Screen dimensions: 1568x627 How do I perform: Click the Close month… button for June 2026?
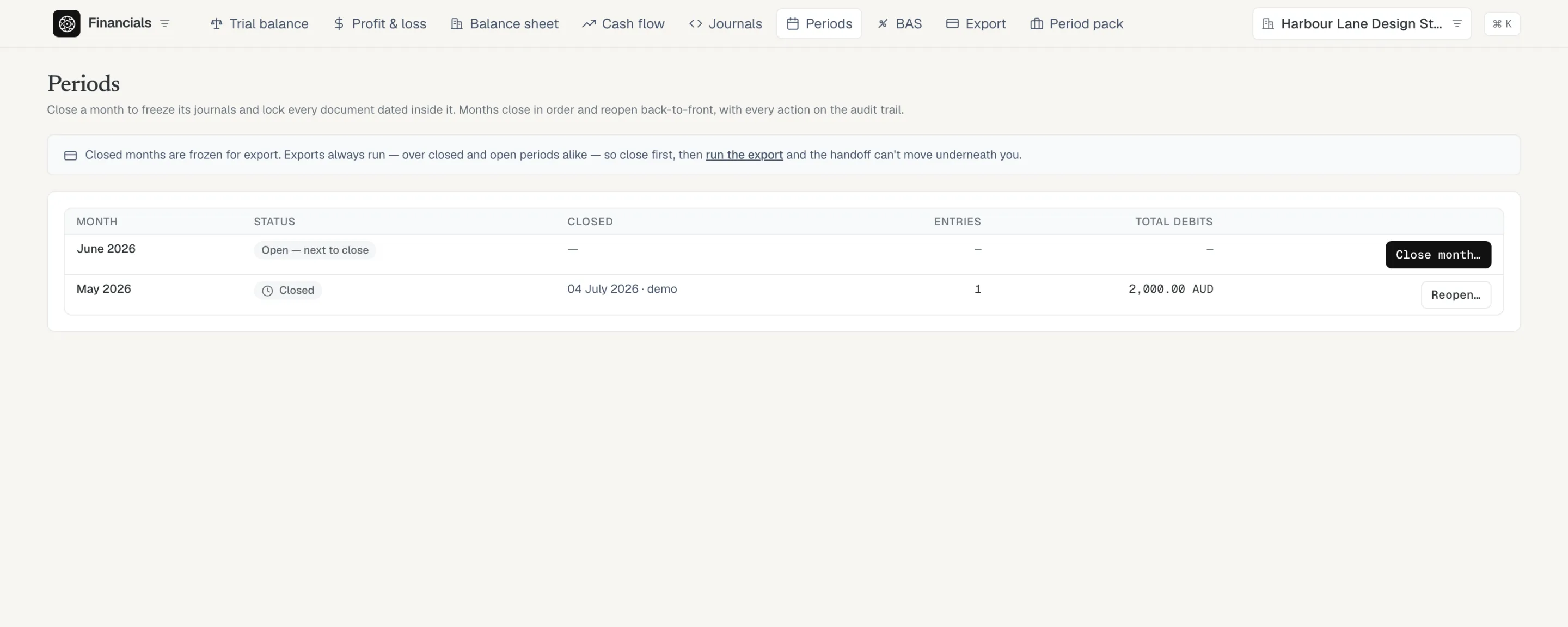1438,255
